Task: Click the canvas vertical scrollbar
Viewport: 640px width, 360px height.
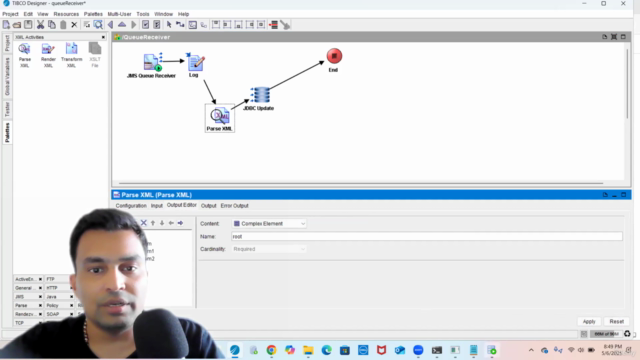Action: point(627,84)
